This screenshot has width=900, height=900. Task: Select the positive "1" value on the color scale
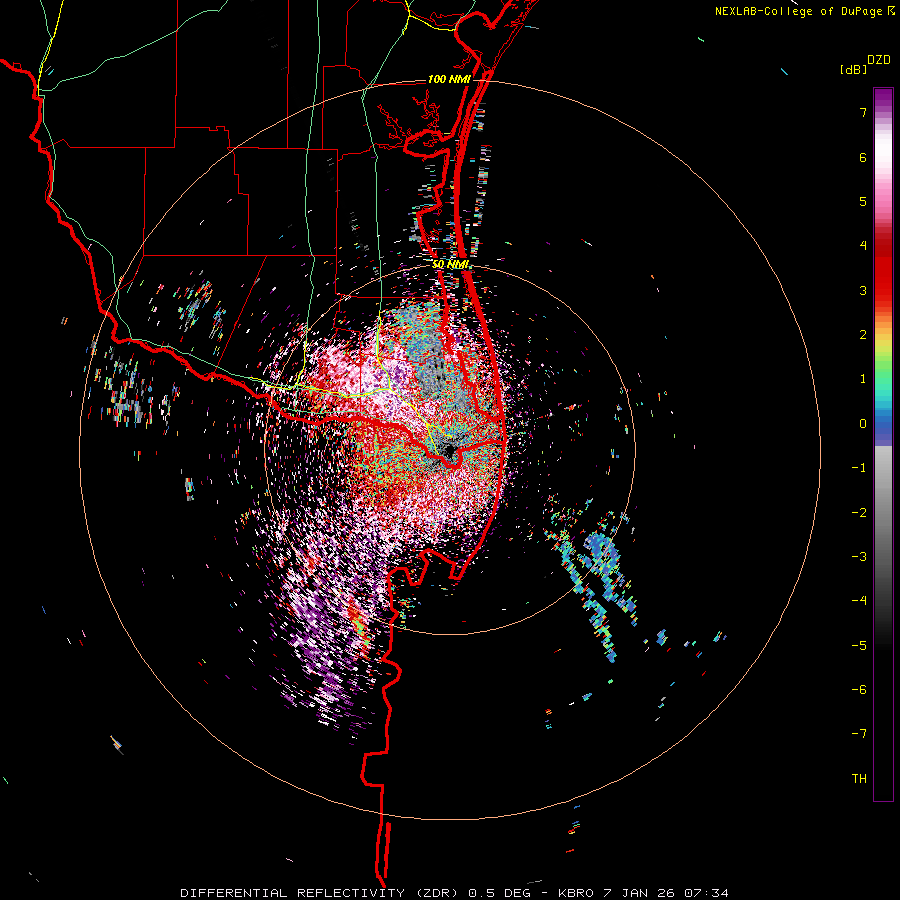(x=863, y=379)
